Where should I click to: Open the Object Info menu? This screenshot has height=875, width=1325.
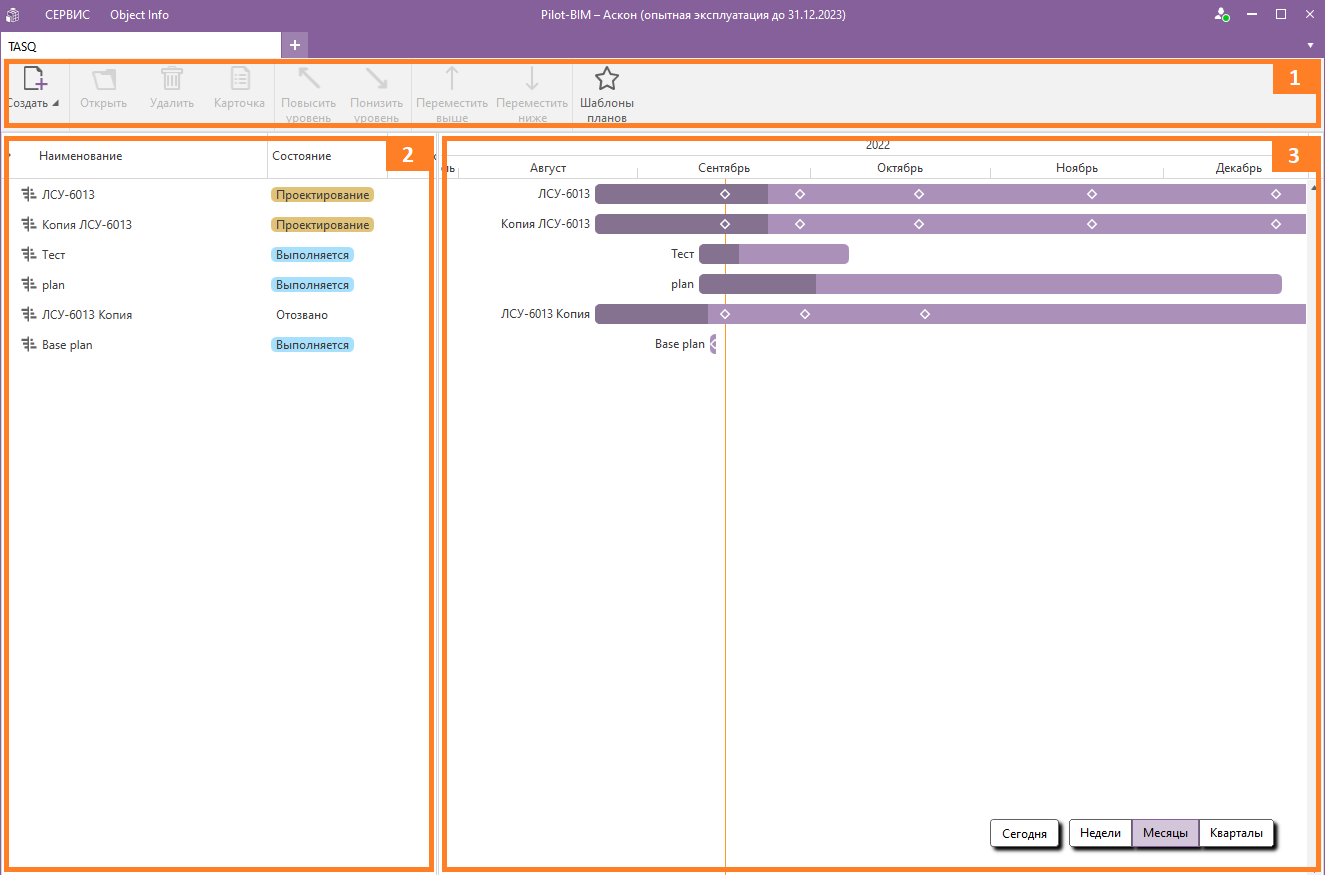point(139,15)
